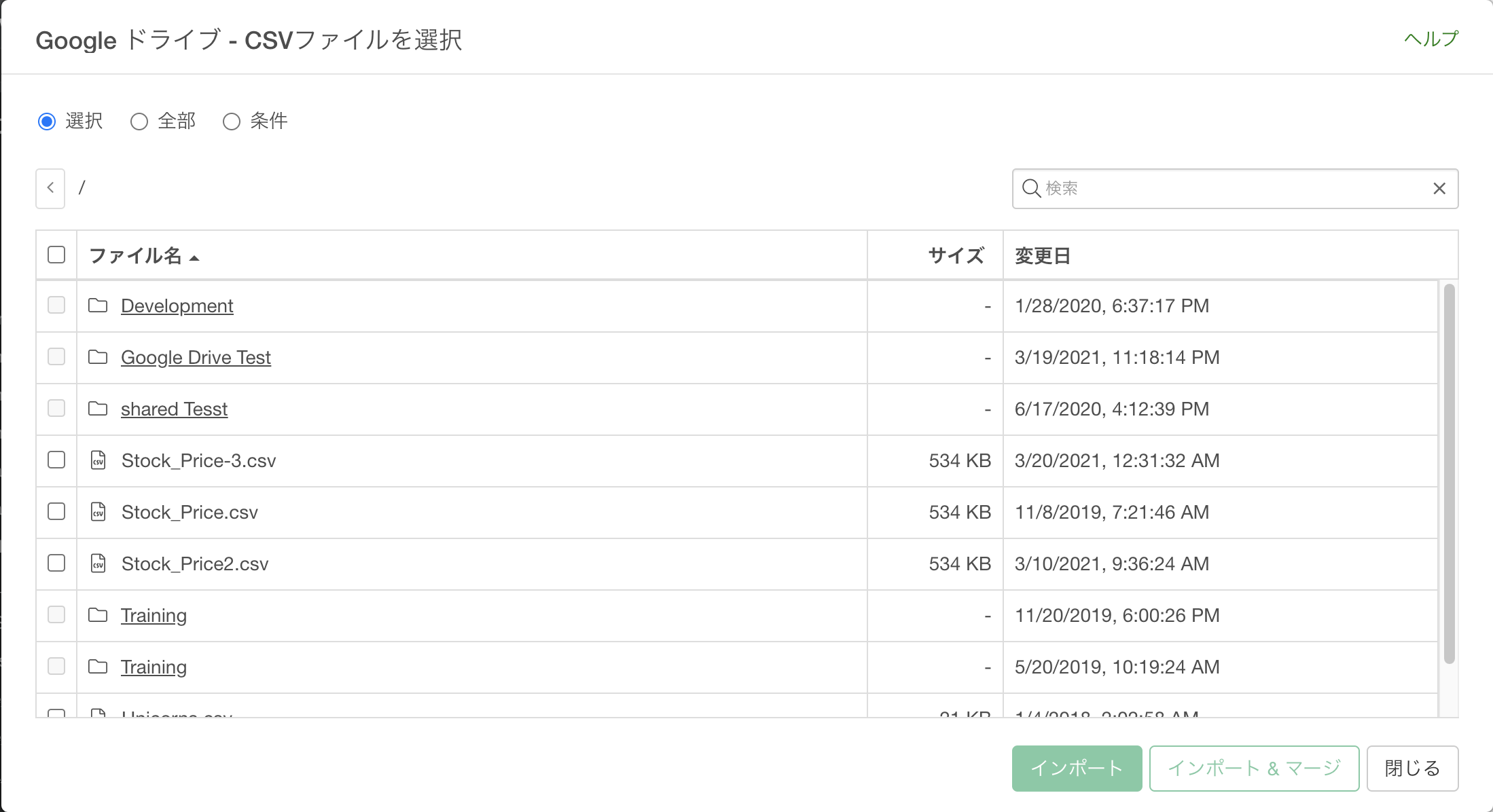Open the Development folder link
The image size is (1493, 812).
tap(177, 306)
